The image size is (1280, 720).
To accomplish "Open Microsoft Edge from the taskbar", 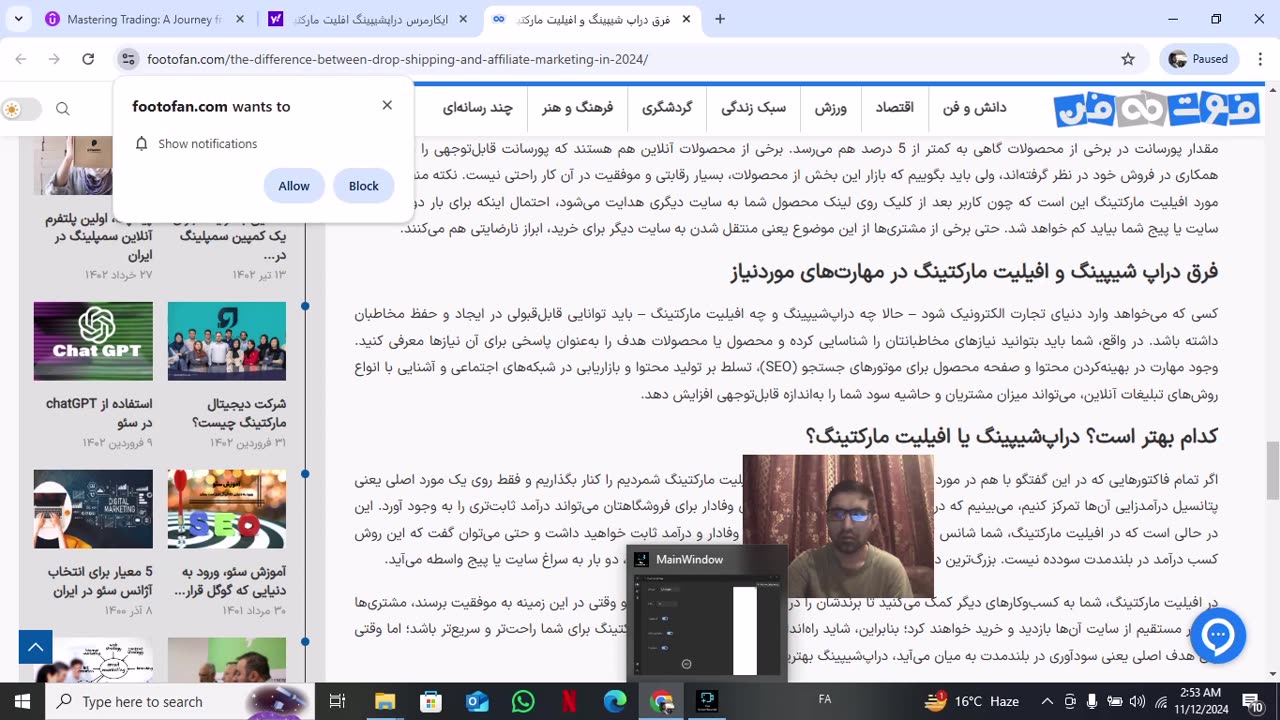I will coord(615,702).
